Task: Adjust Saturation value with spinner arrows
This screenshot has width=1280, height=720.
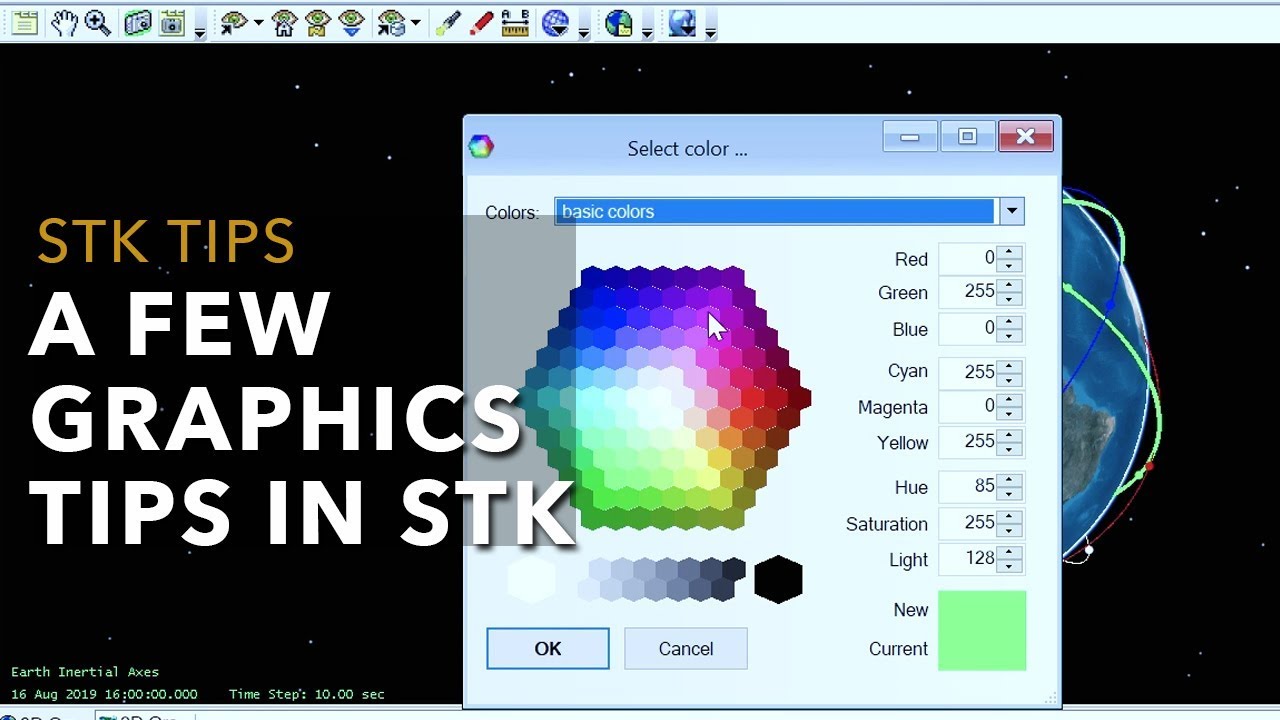Action: pyautogui.click(x=1010, y=523)
